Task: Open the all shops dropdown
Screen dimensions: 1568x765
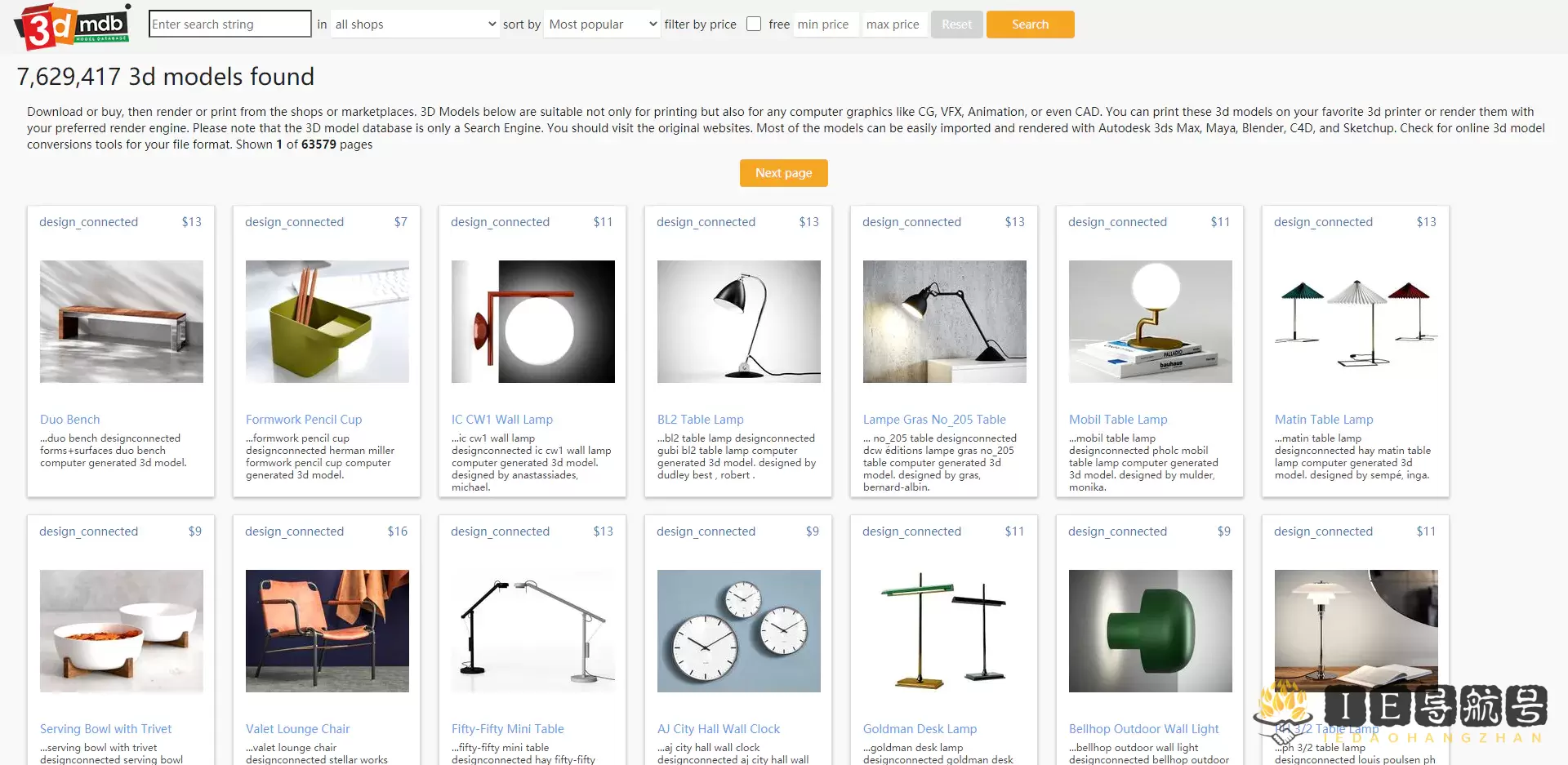Action: click(x=415, y=24)
